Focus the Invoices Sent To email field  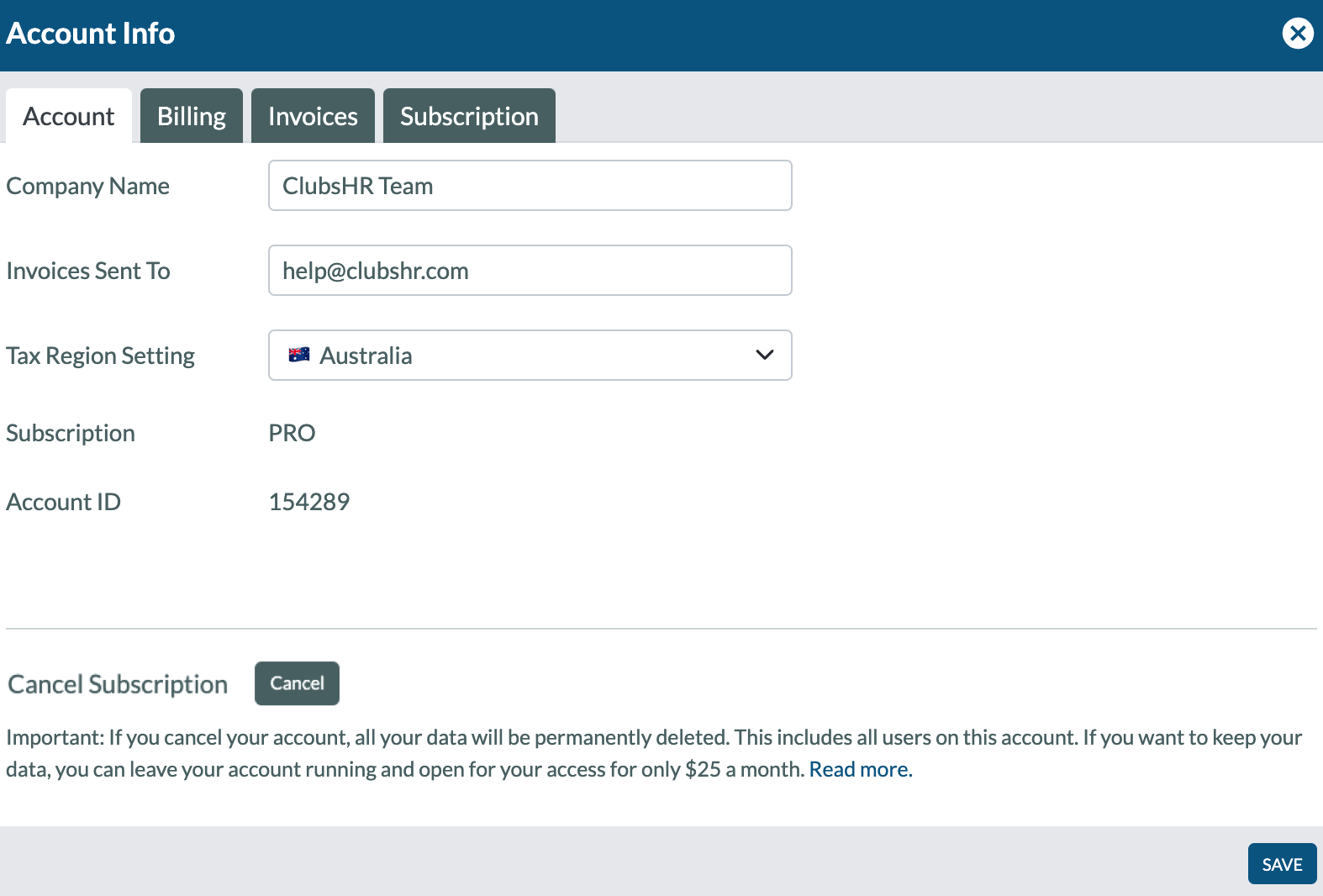(x=530, y=270)
